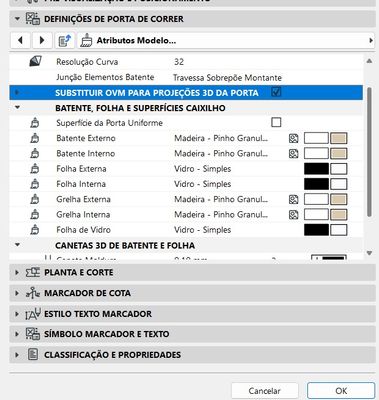Click the previous page arrow button
Viewport: 379px width, 400px height.
click(21, 41)
